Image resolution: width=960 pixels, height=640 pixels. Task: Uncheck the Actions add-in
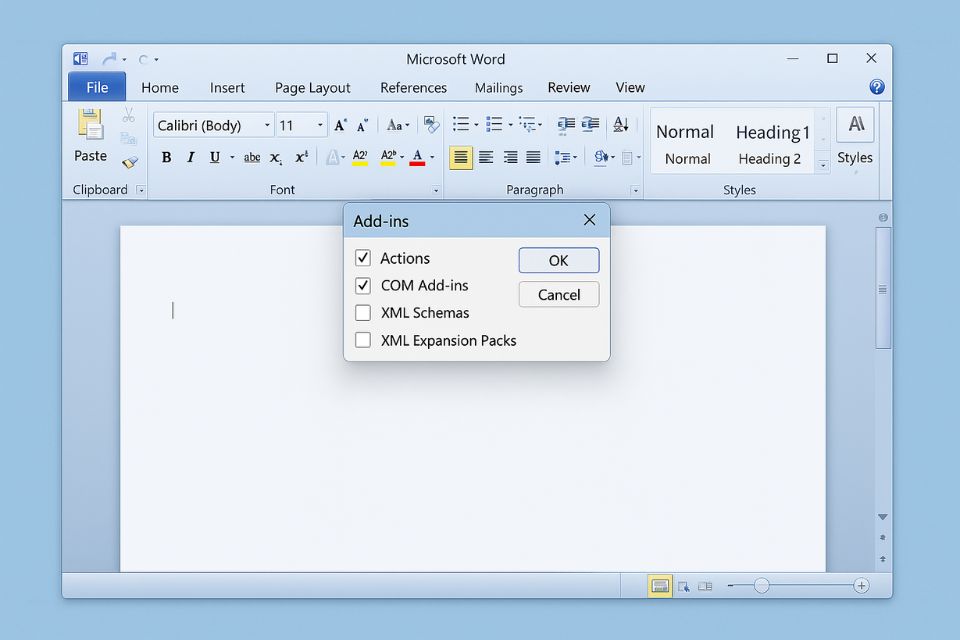[363, 258]
